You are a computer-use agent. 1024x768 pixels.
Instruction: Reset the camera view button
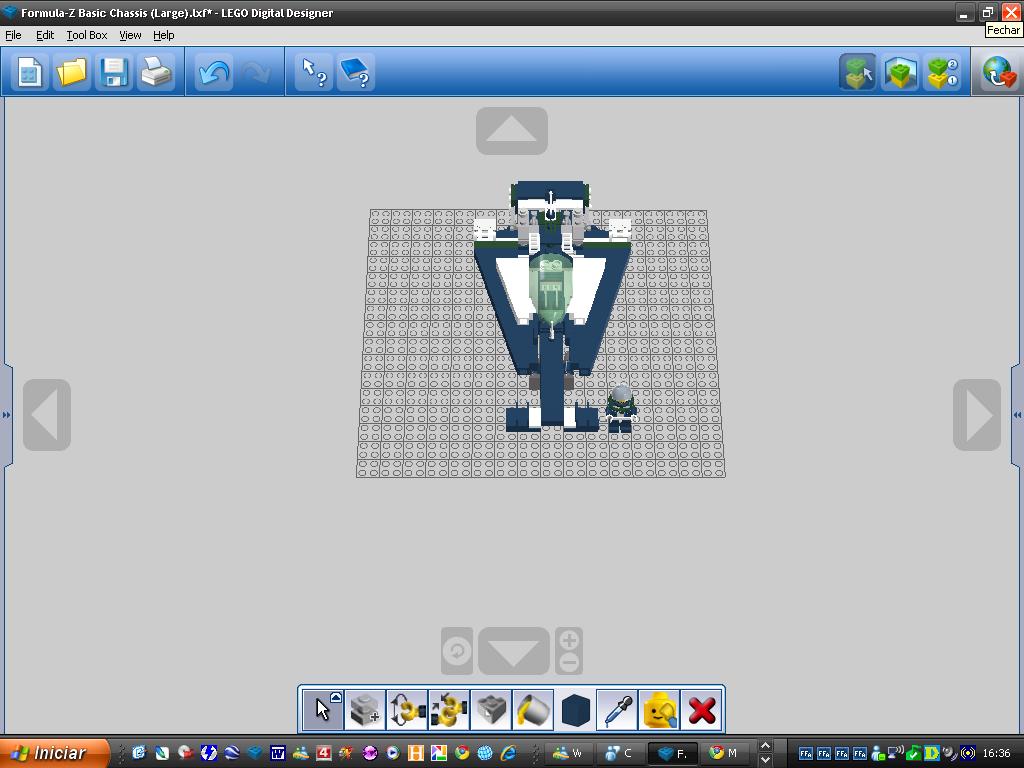456,651
